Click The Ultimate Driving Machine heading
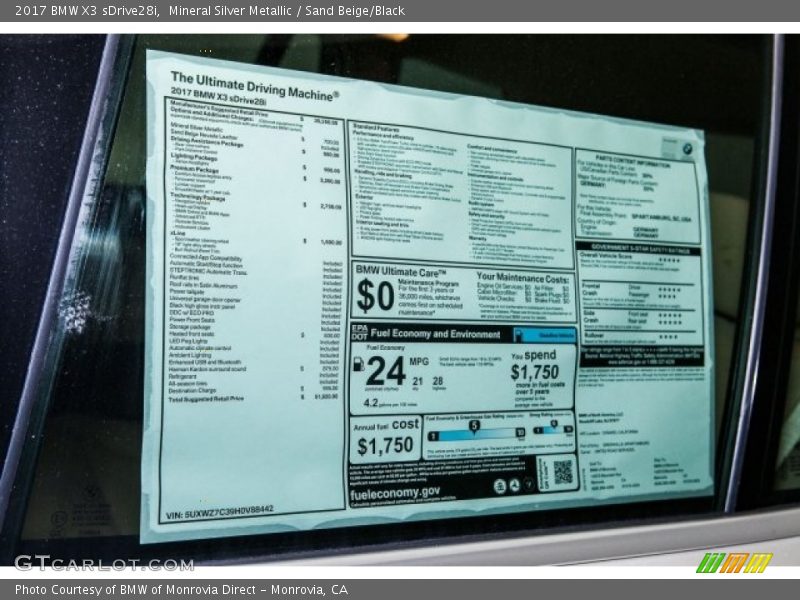 pyautogui.click(x=254, y=84)
